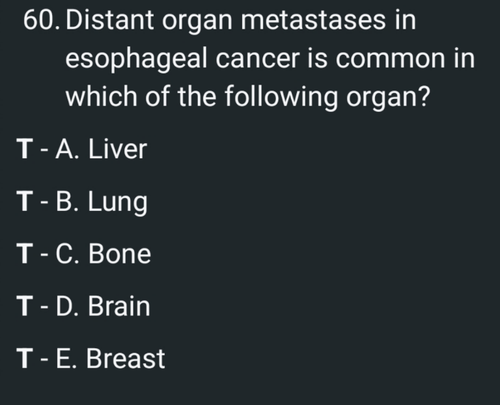Toggle the T marker beside Lung
This screenshot has width=500, height=405.
pyautogui.click(x=25, y=201)
